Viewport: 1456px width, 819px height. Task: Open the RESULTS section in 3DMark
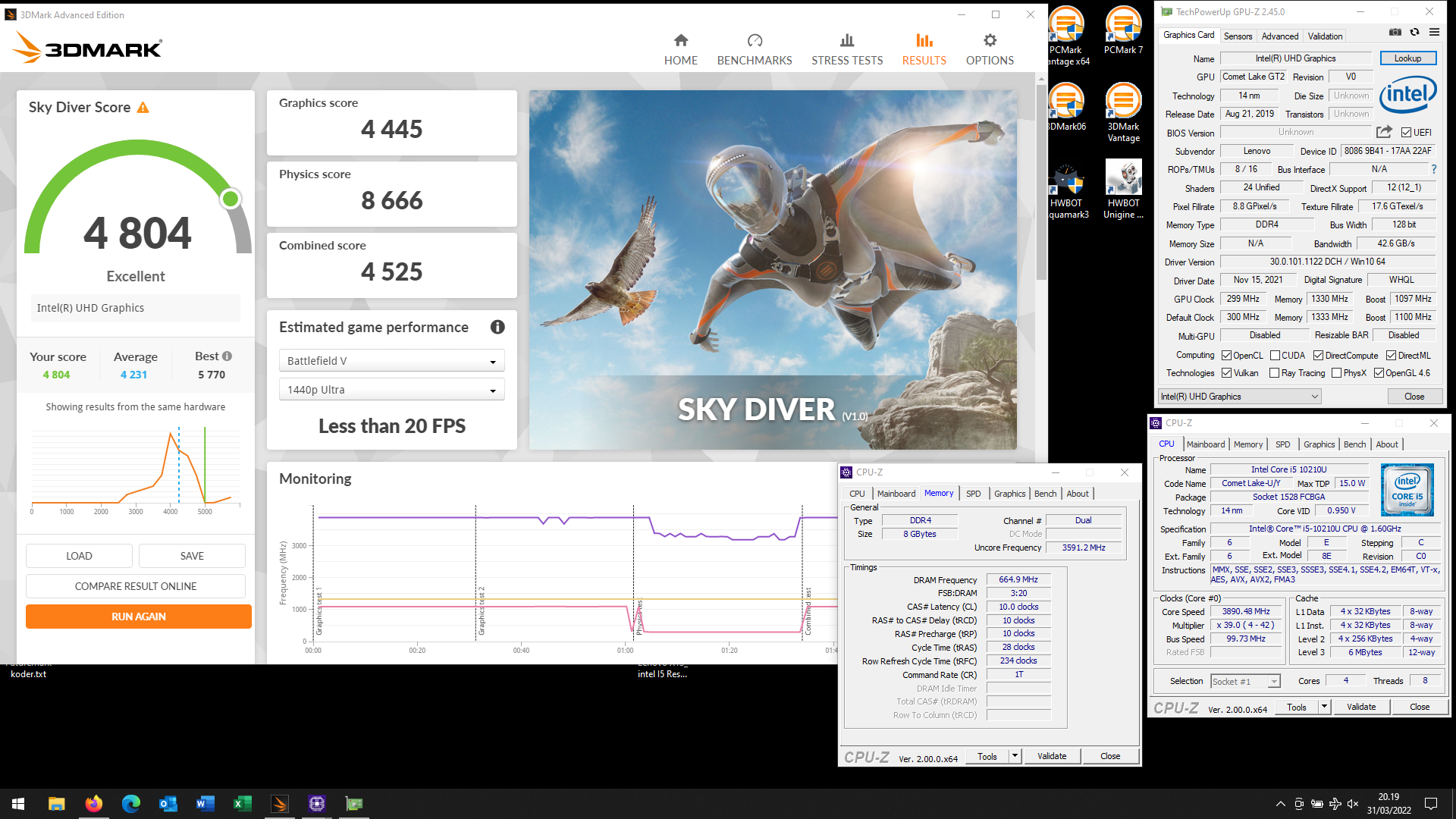click(924, 50)
